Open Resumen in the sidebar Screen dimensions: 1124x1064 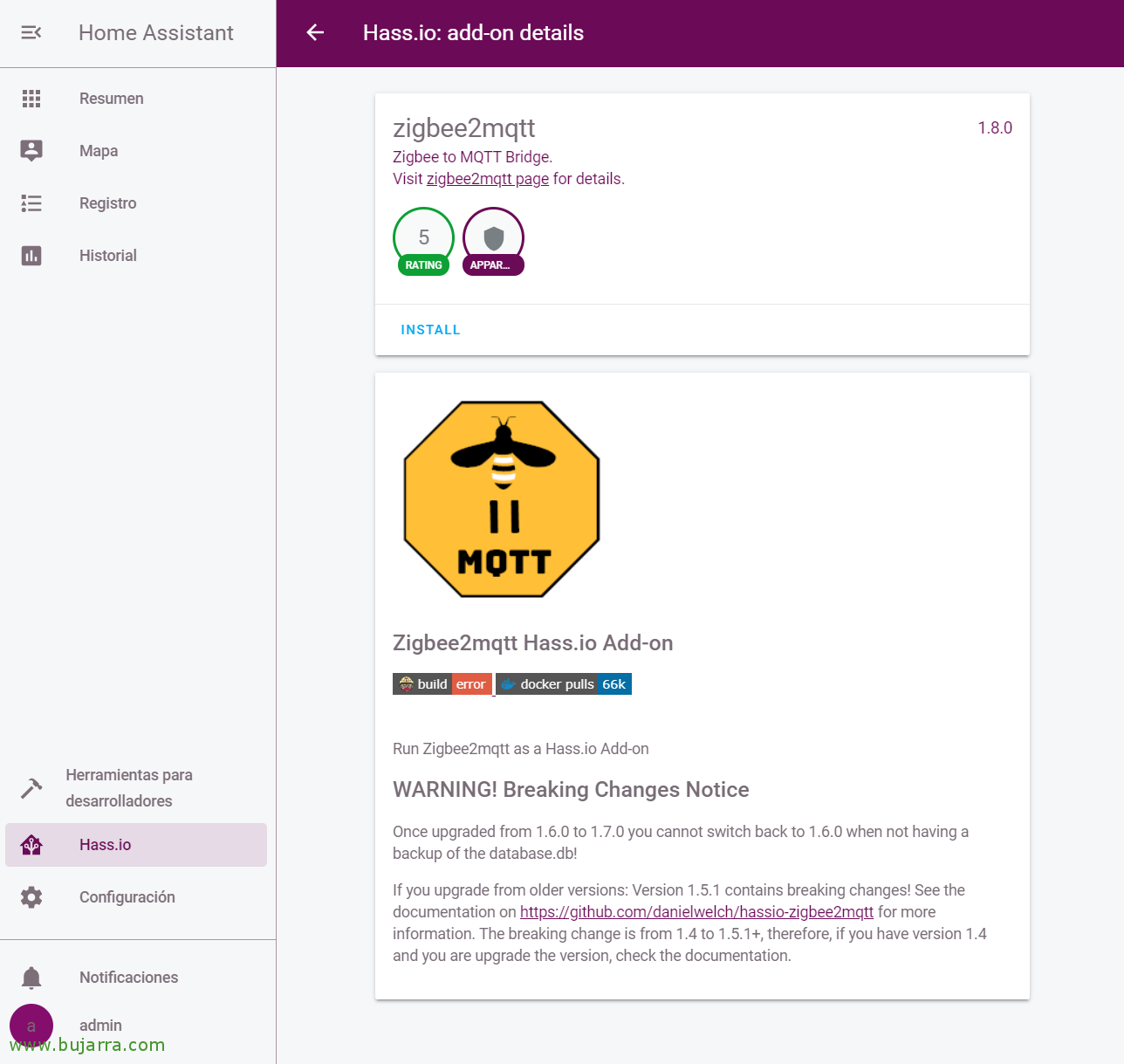138,99
